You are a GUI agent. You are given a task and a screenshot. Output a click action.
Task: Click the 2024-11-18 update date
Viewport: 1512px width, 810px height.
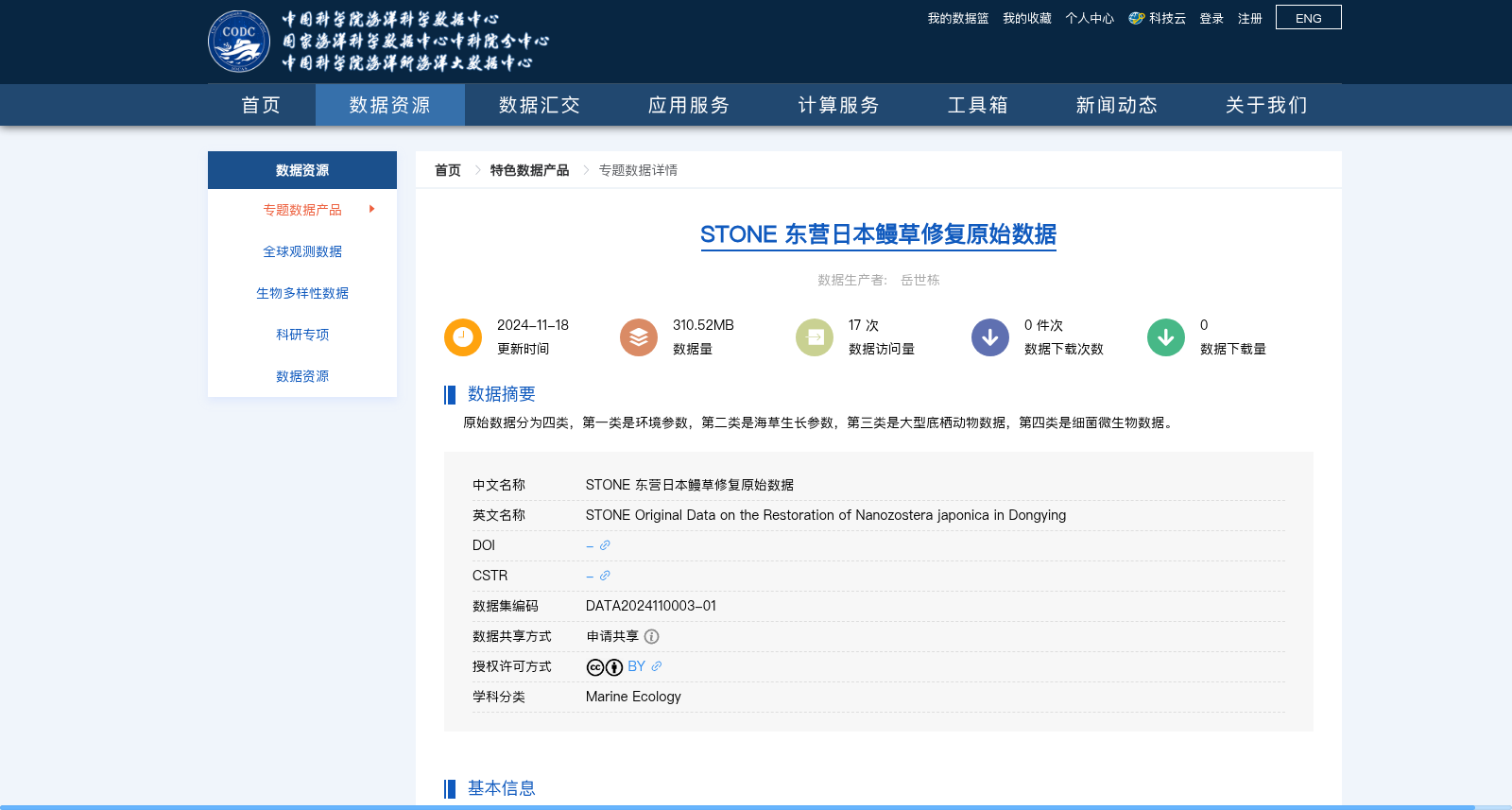pyautogui.click(x=533, y=325)
